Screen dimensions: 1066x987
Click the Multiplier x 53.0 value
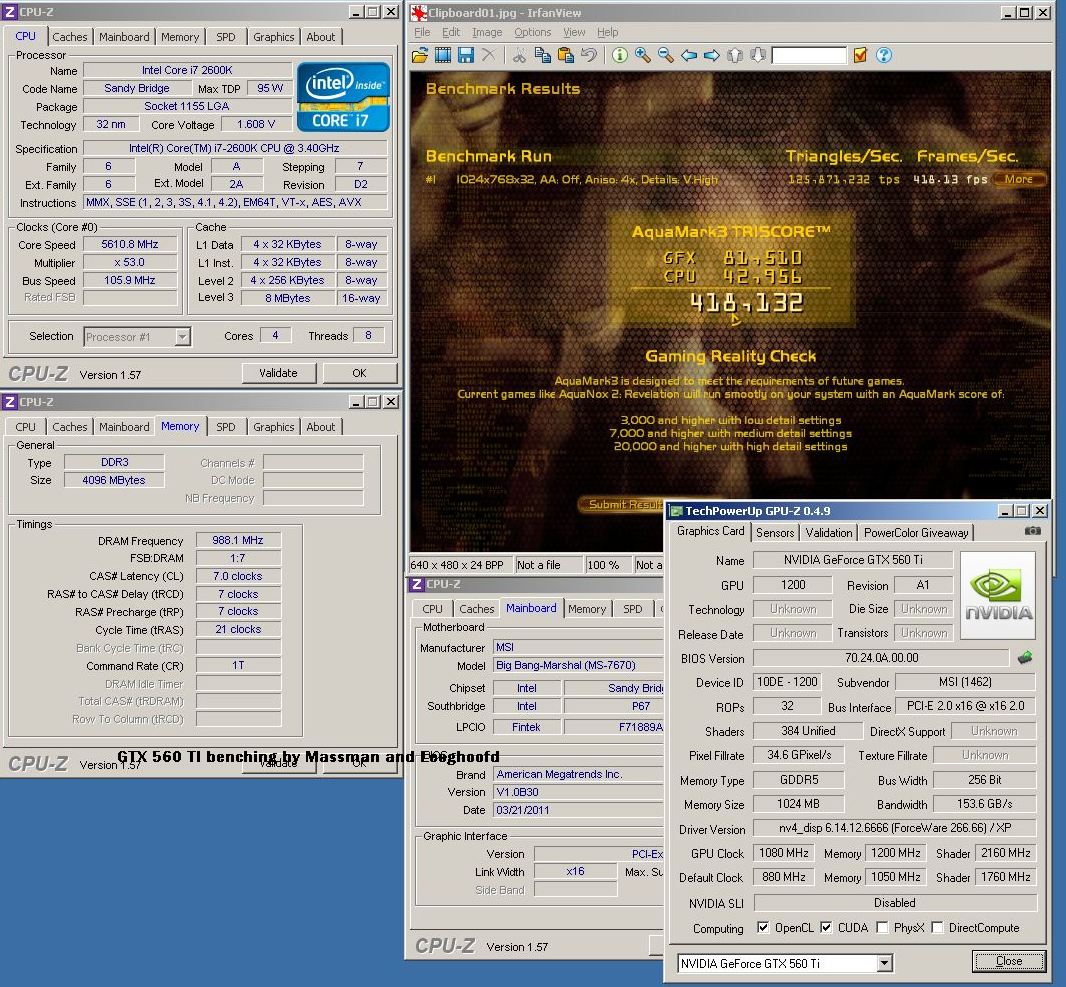(130, 262)
